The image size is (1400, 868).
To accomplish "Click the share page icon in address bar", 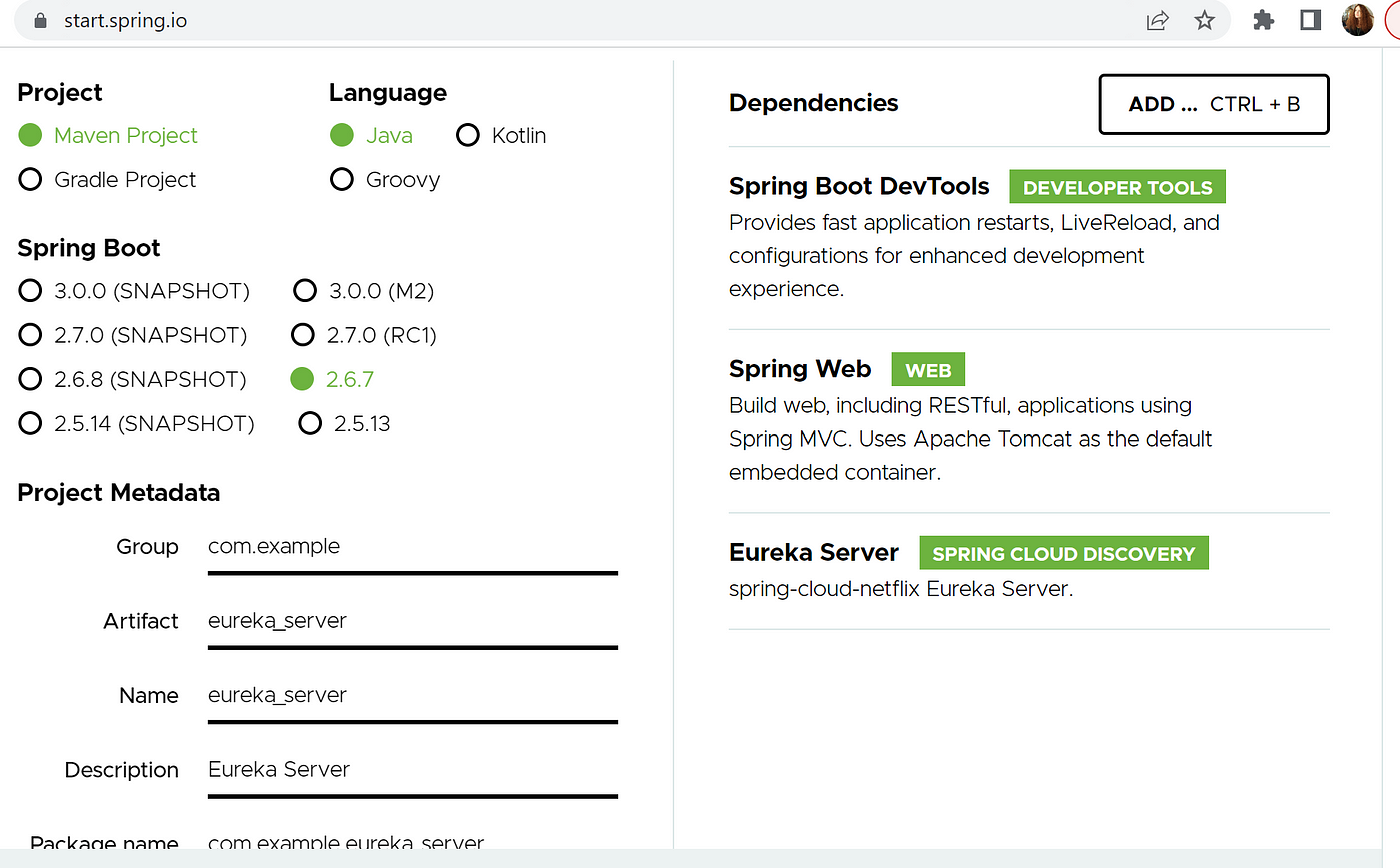I will coord(1158,20).
